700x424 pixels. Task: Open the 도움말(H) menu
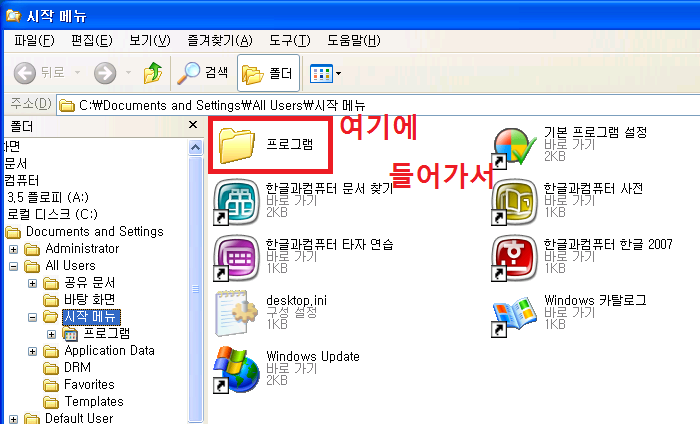pos(354,41)
